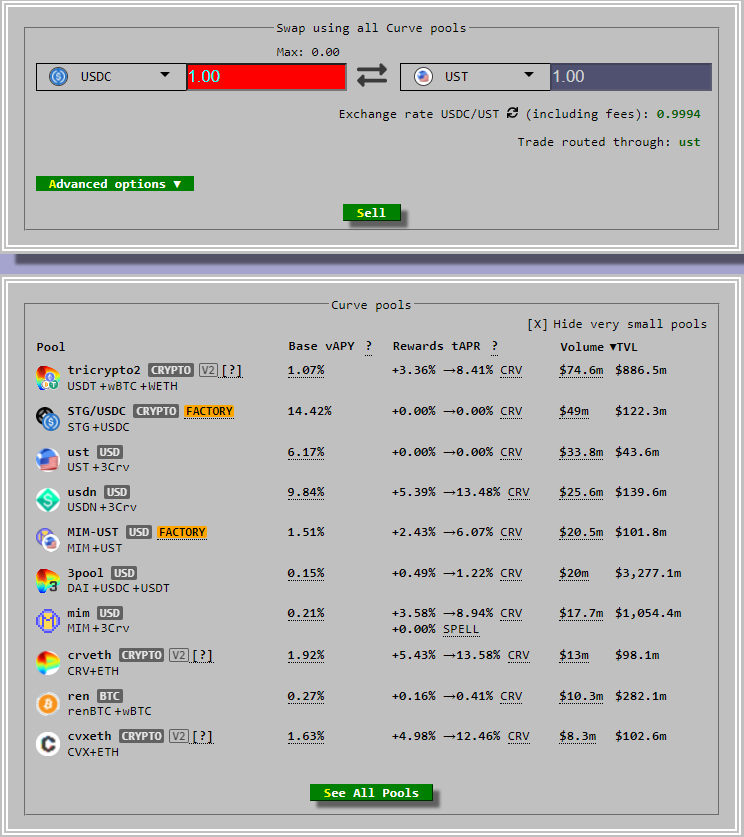The width and height of the screenshot is (744, 837).
Task: Click the Sell button
Action: click(371, 212)
